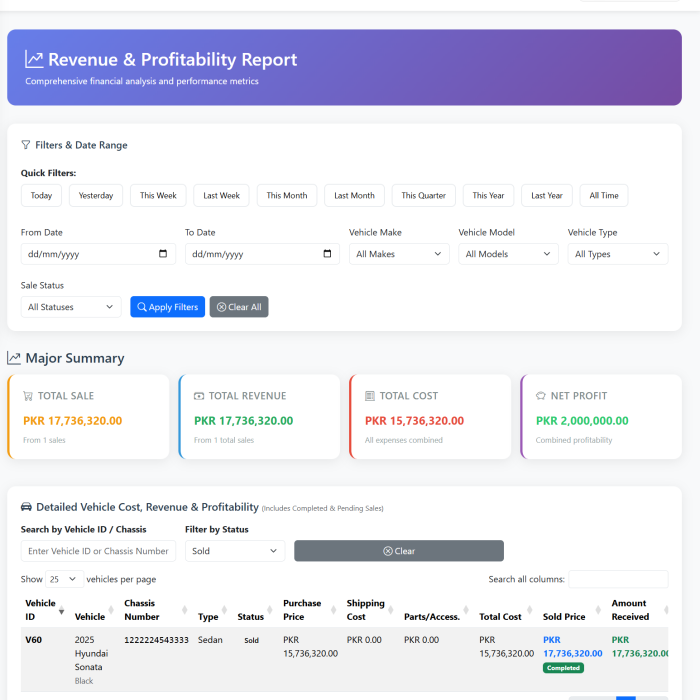This screenshot has height=700, width=700.
Task: Focus the Vehicle ID or Chassis search field
Action: pos(98,551)
